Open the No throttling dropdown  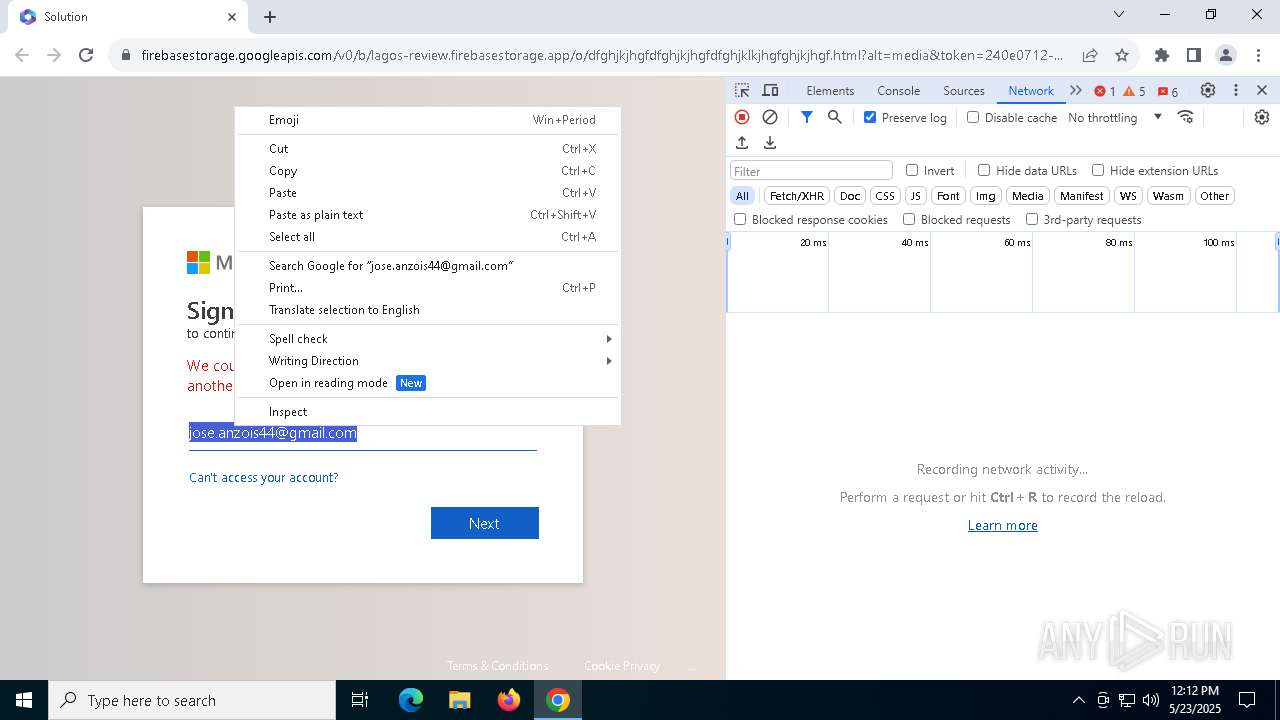[x=1115, y=117]
